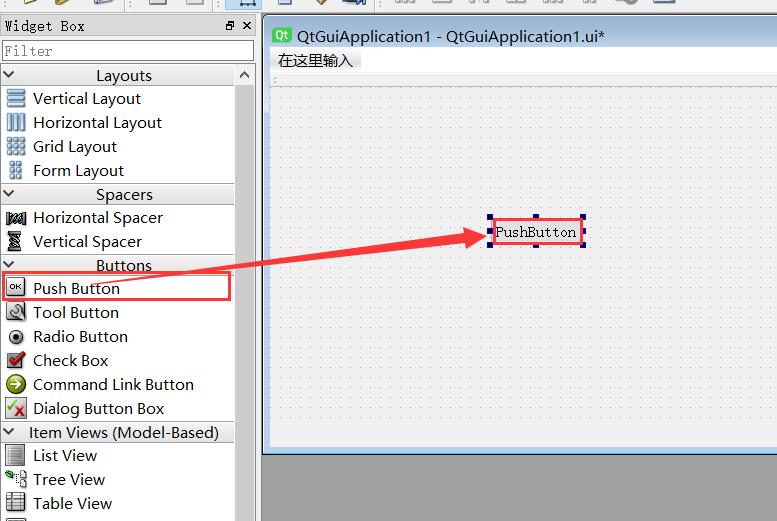This screenshot has width=777, height=521.
Task: Click the Horizontal Layout icon
Action: pos(16,122)
